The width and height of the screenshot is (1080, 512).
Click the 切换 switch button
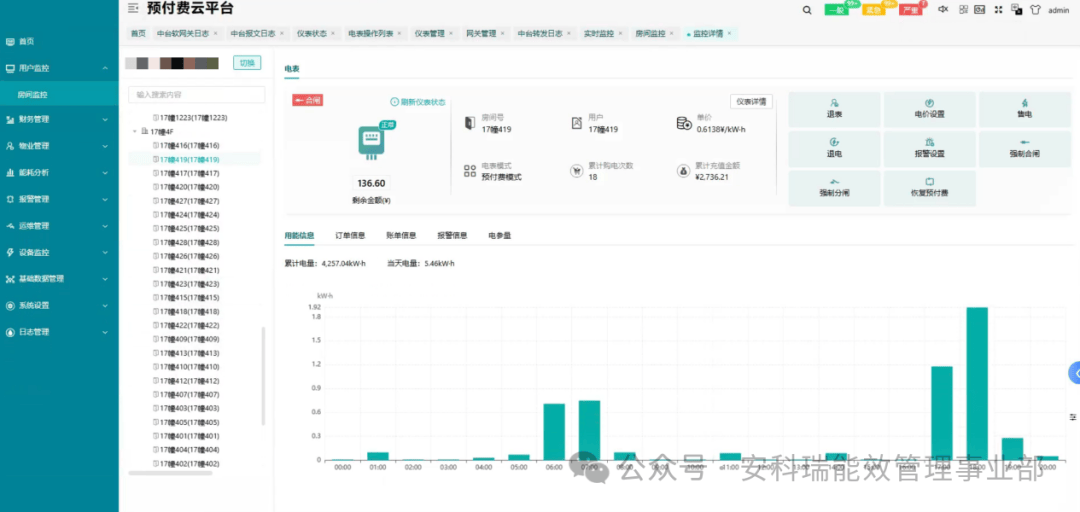(246, 63)
